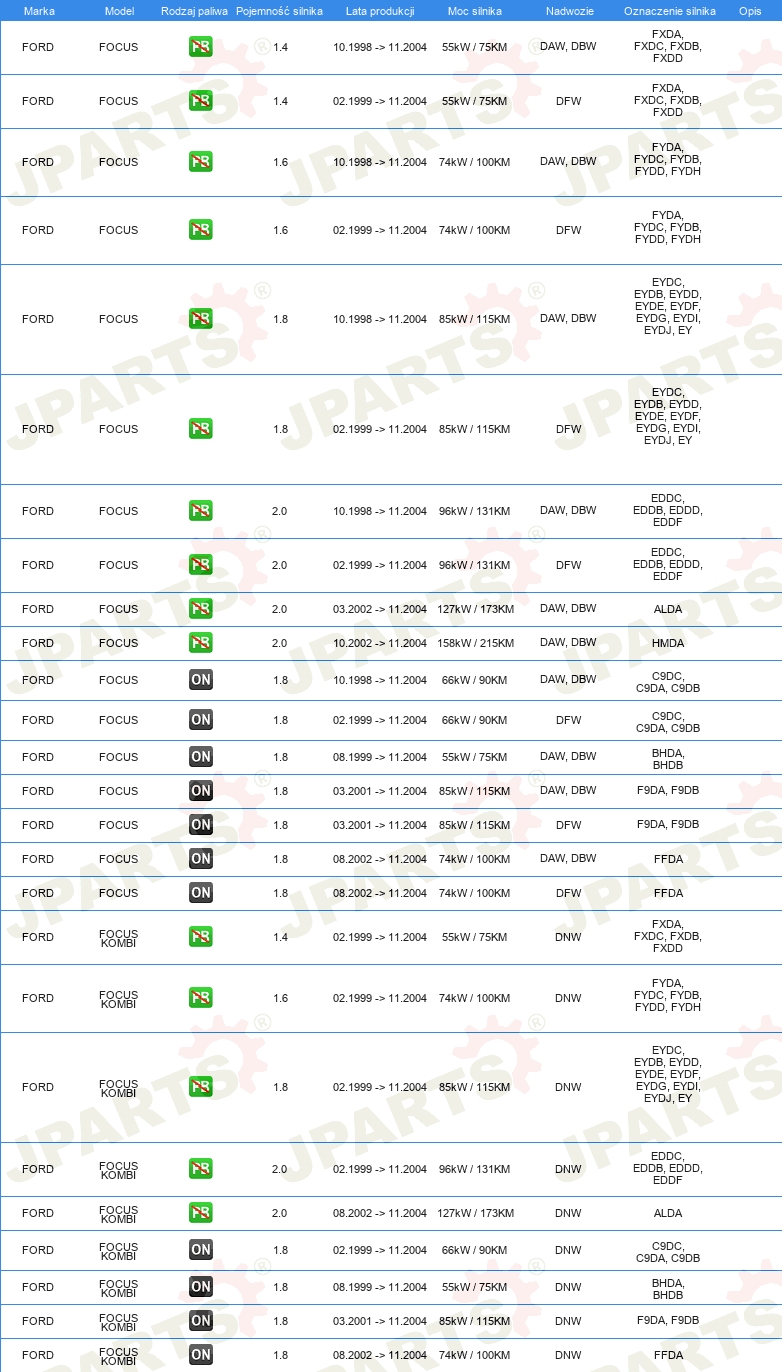Click the ON icon for Focus Kombi FFDA 100KM

click(x=201, y=1355)
